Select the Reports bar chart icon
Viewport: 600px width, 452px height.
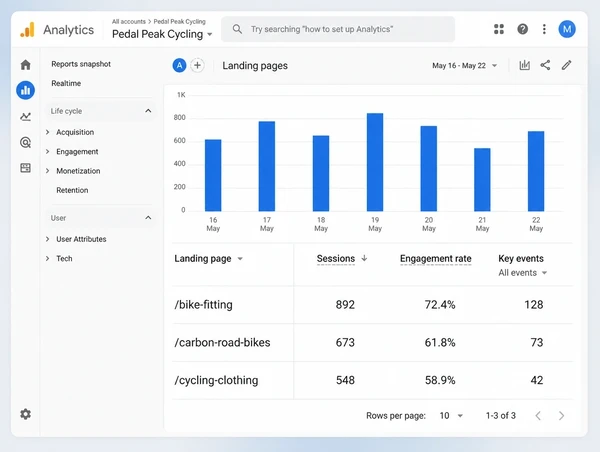26,90
